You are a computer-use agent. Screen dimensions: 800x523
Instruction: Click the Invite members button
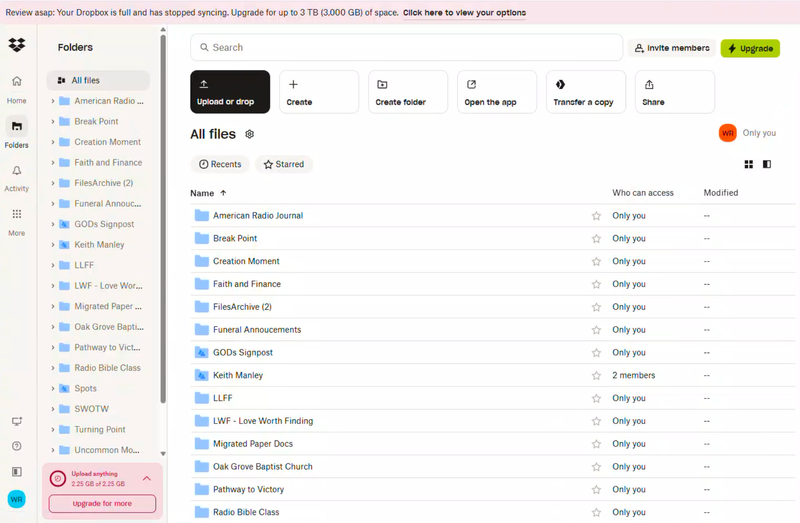671,48
